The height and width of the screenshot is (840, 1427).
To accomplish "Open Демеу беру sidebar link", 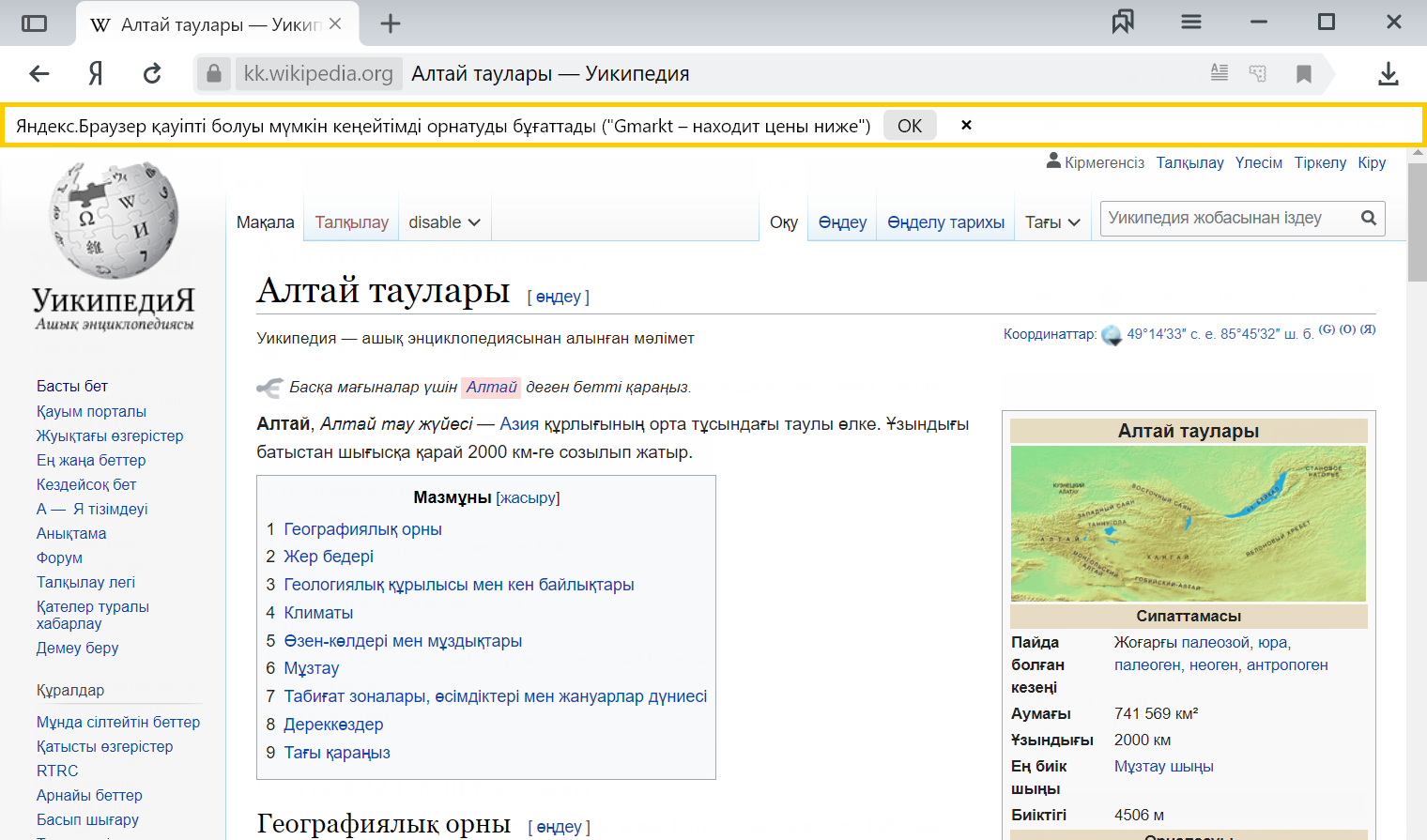I will pyautogui.click(x=77, y=648).
